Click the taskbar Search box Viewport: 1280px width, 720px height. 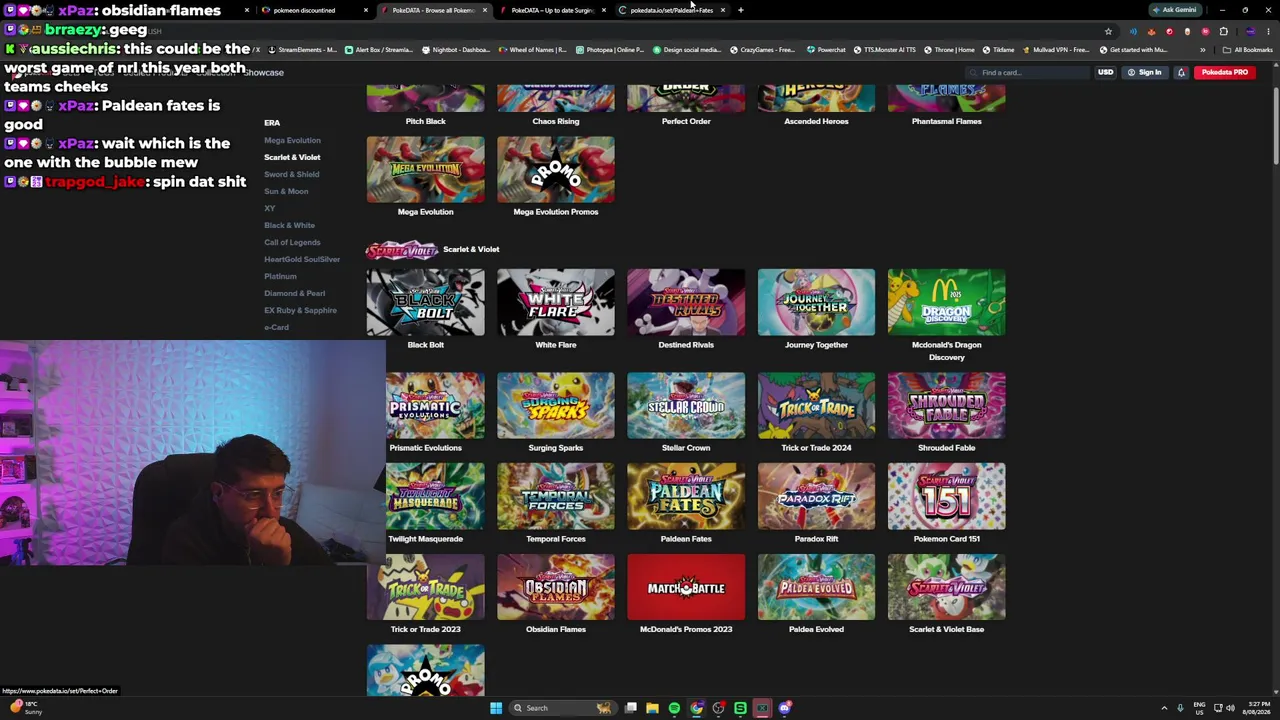tap(562, 708)
